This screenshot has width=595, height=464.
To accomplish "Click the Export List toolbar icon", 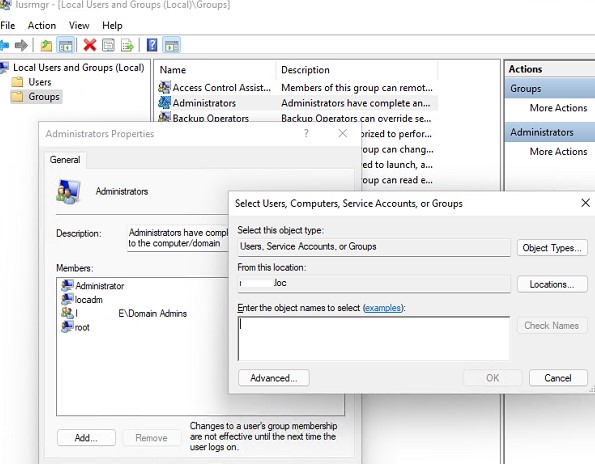I will point(127,46).
